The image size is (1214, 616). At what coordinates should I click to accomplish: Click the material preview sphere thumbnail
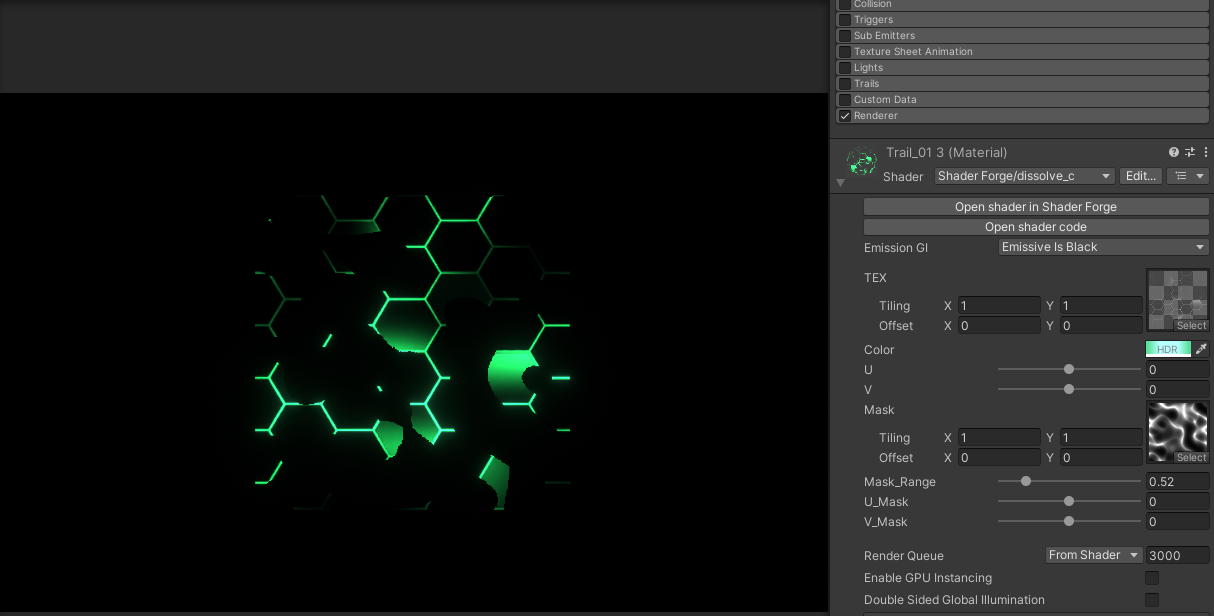(x=861, y=162)
